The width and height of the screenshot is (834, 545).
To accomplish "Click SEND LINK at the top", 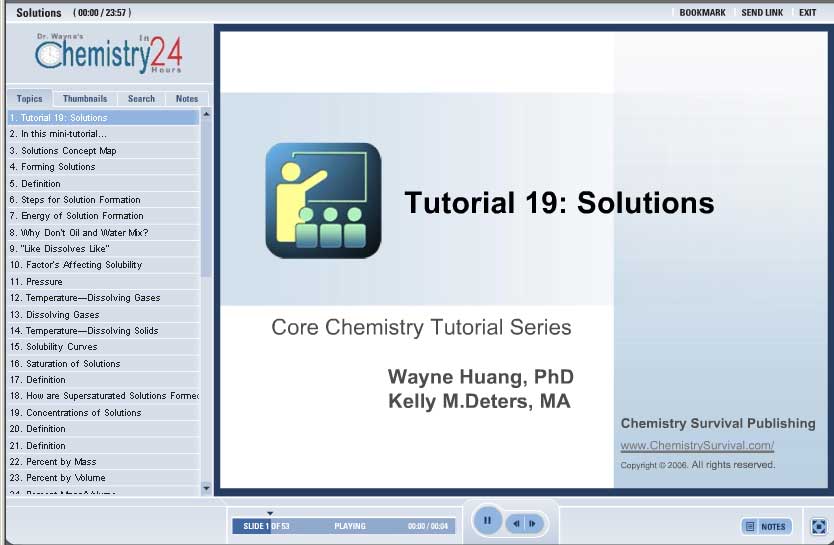I will 762,13.
